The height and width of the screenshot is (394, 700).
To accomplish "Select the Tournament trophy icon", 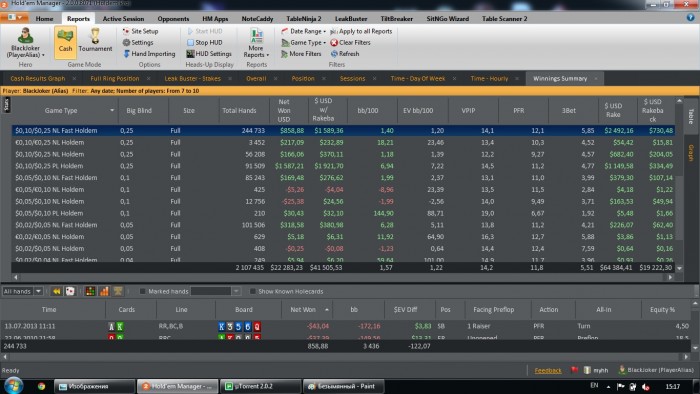I will click(x=95, y=41).
